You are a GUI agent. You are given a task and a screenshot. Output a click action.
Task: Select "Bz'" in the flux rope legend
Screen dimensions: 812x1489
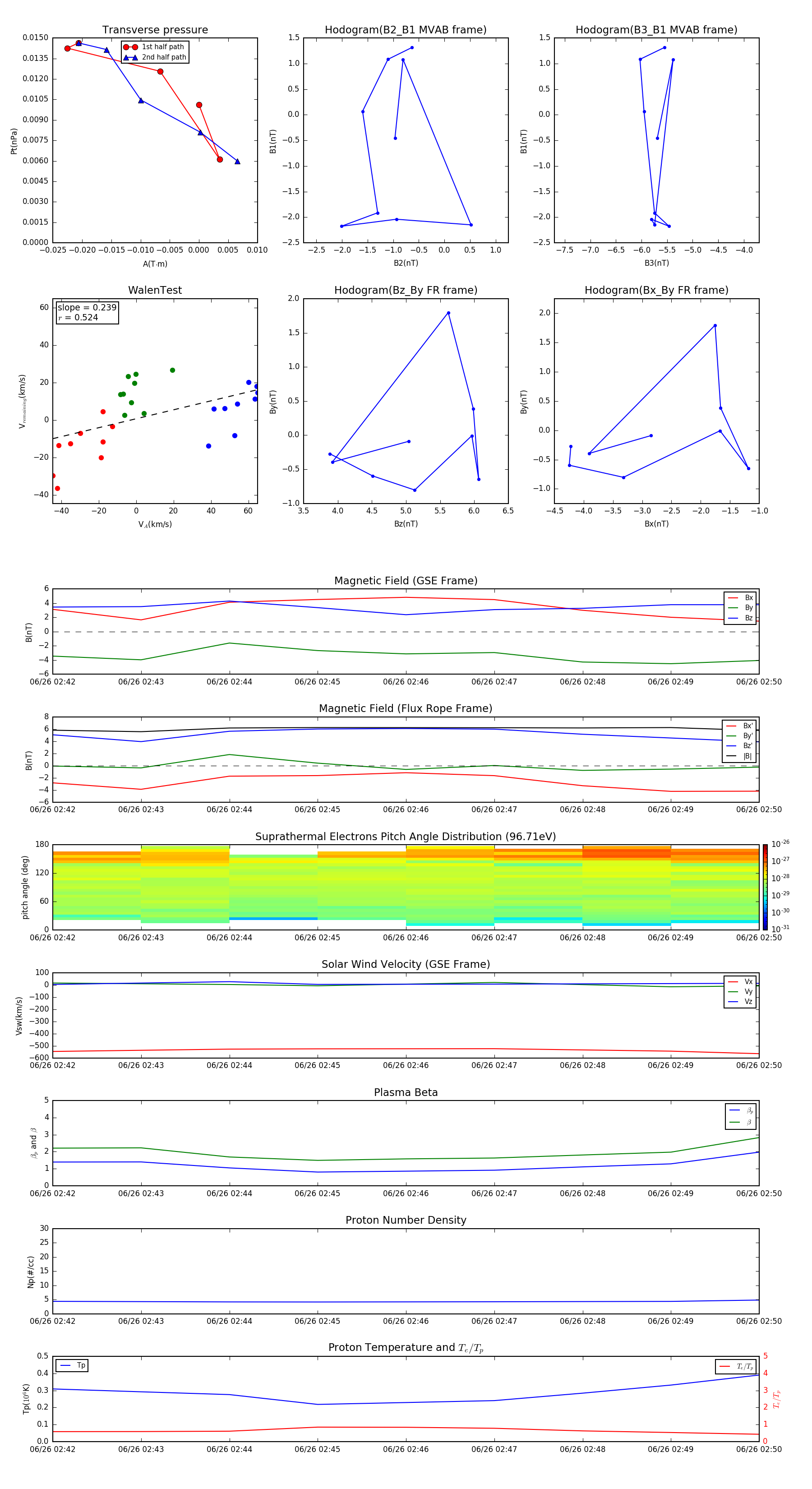pos(739,746)
